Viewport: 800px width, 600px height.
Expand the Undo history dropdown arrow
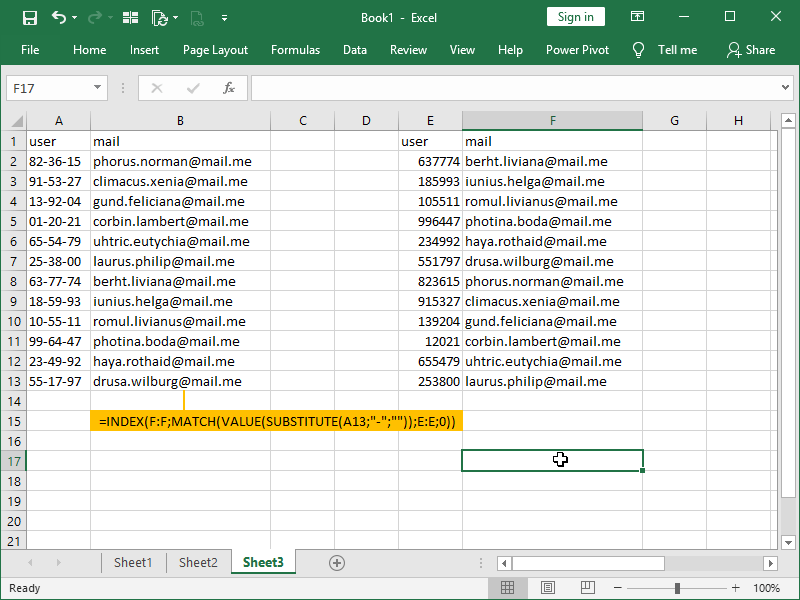tap(73, 17)
